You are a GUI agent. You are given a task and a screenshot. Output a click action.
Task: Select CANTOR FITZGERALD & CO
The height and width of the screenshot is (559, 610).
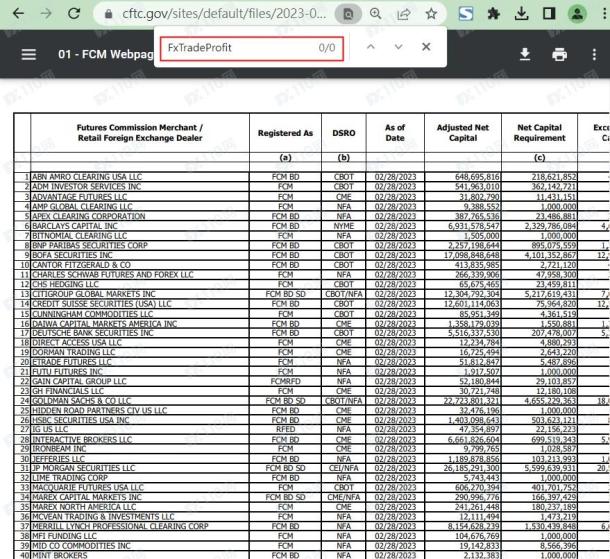pos(81,265)
